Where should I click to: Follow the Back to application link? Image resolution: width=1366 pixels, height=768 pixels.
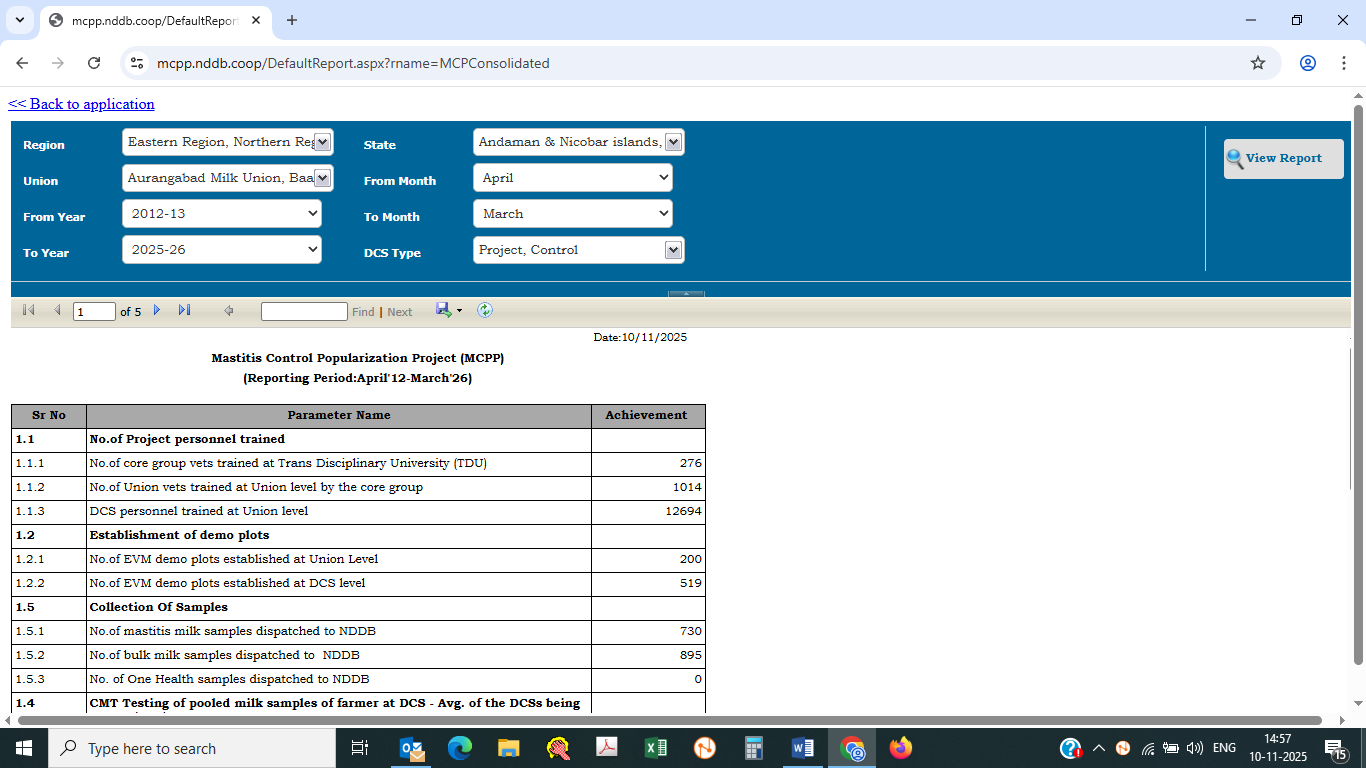[x=82, y=104]
